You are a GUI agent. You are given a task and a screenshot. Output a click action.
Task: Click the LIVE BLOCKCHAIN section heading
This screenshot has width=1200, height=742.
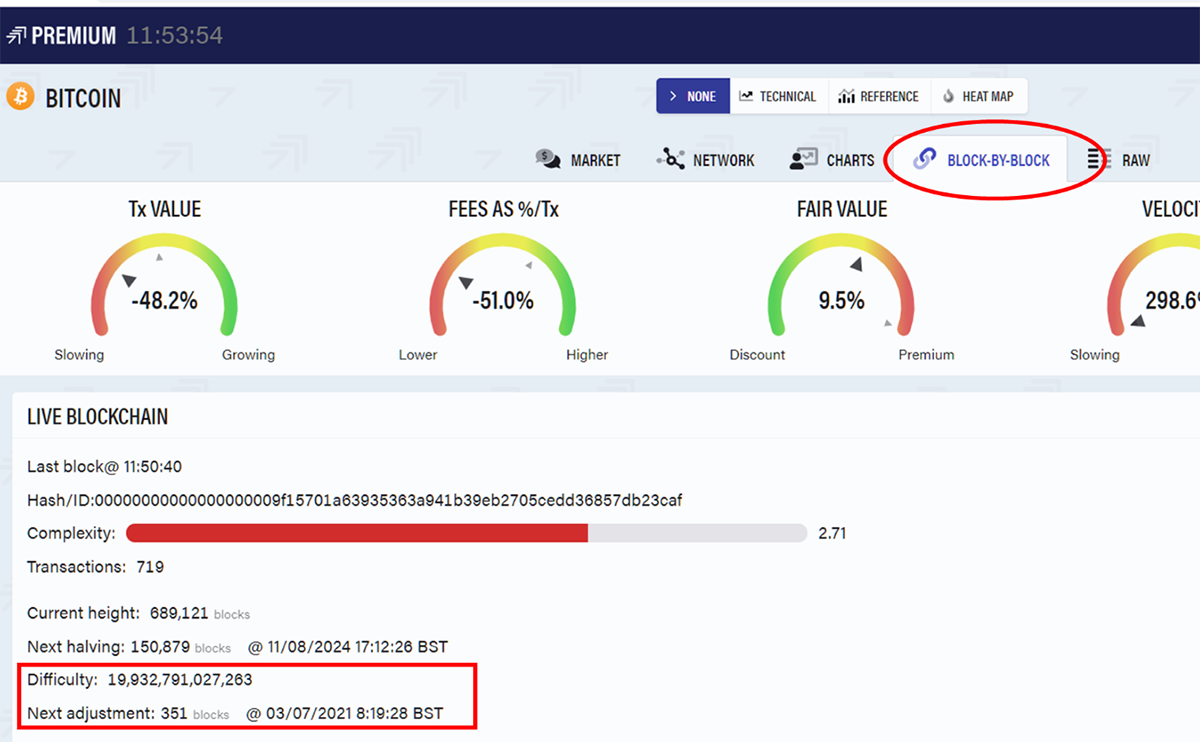click(98, 417)
